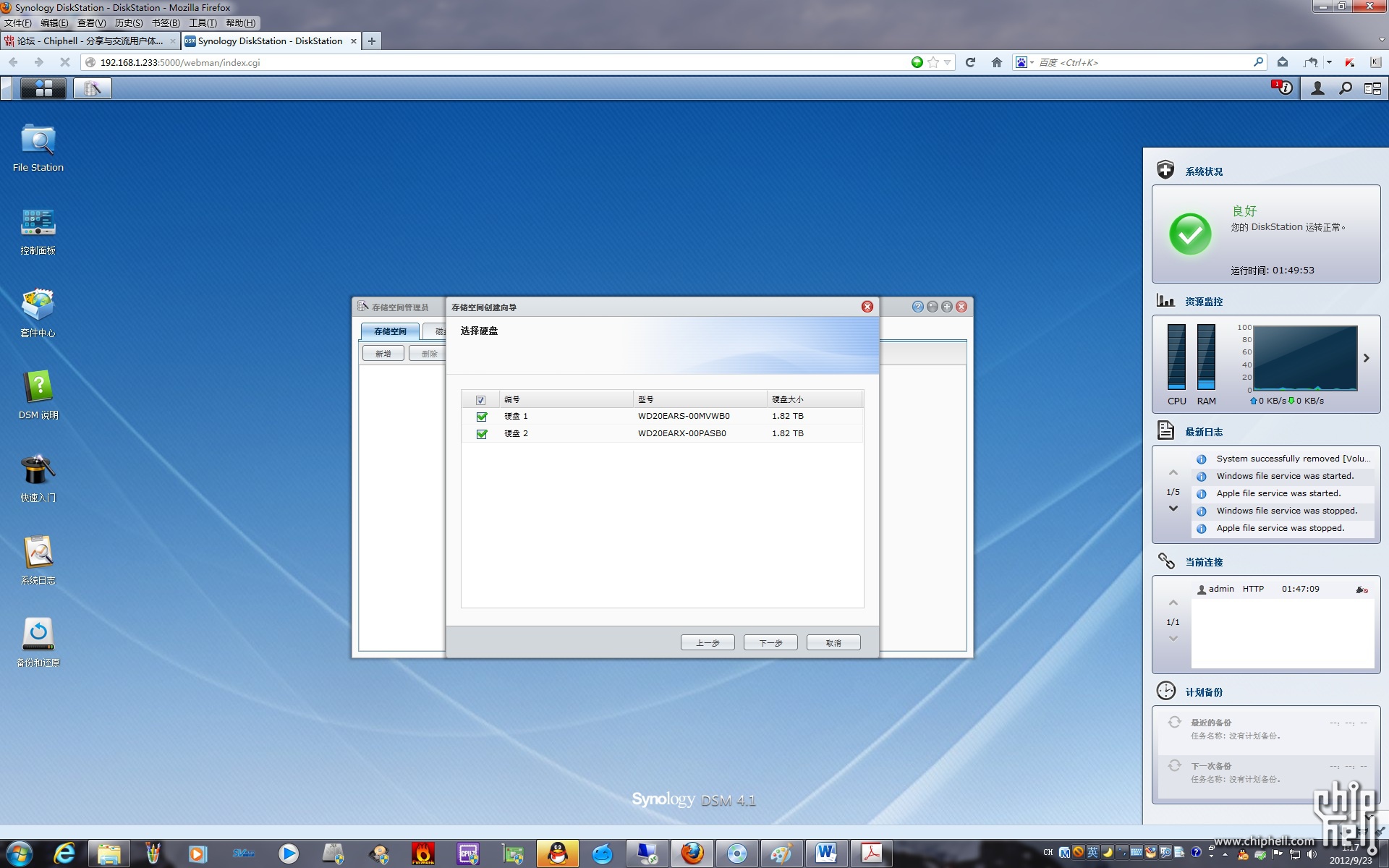Open Word from Windows taskbar
1389x868 pixels.
[x=826, y=854]
